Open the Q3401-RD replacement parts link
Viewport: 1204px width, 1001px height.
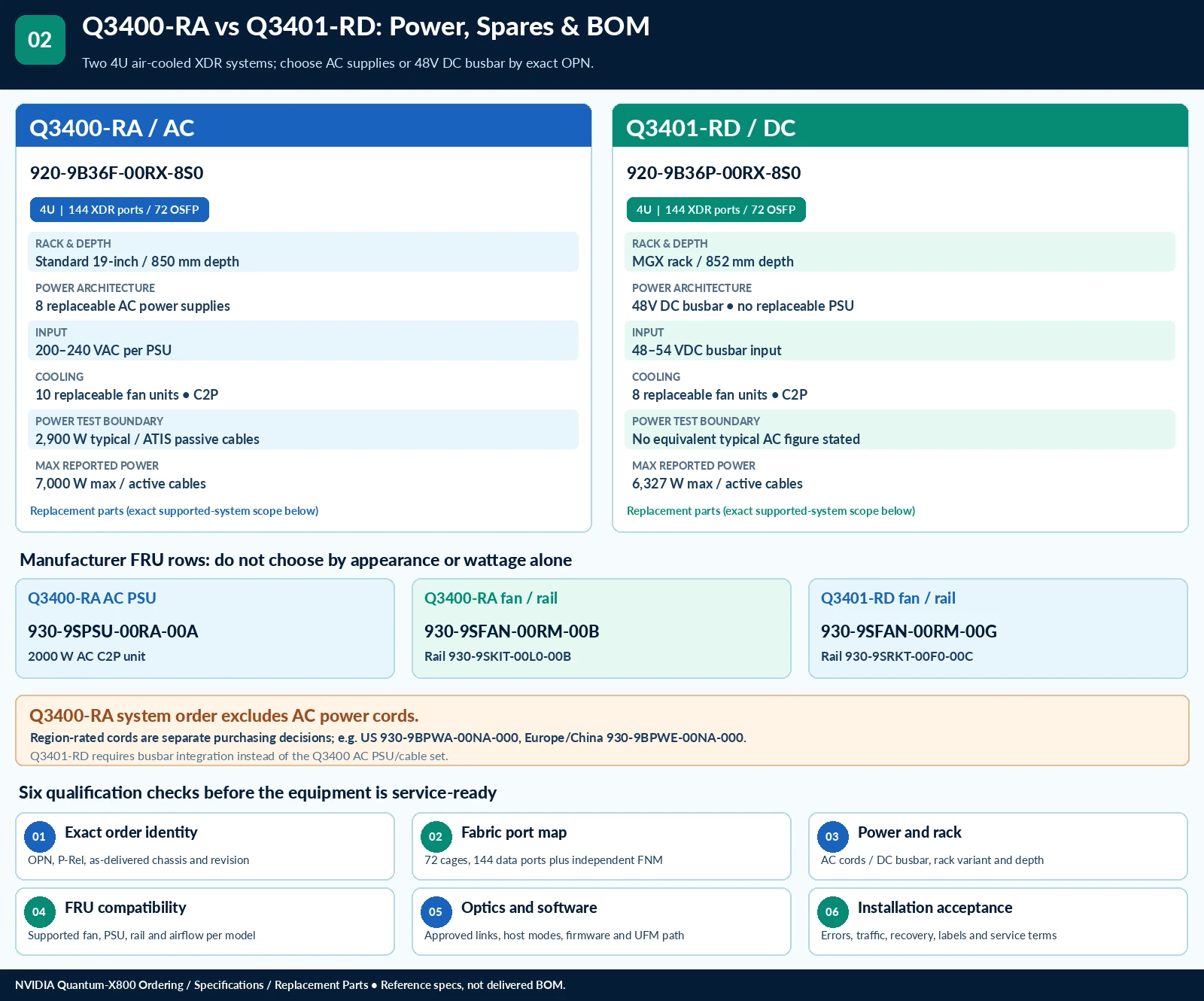coord(771,511)
